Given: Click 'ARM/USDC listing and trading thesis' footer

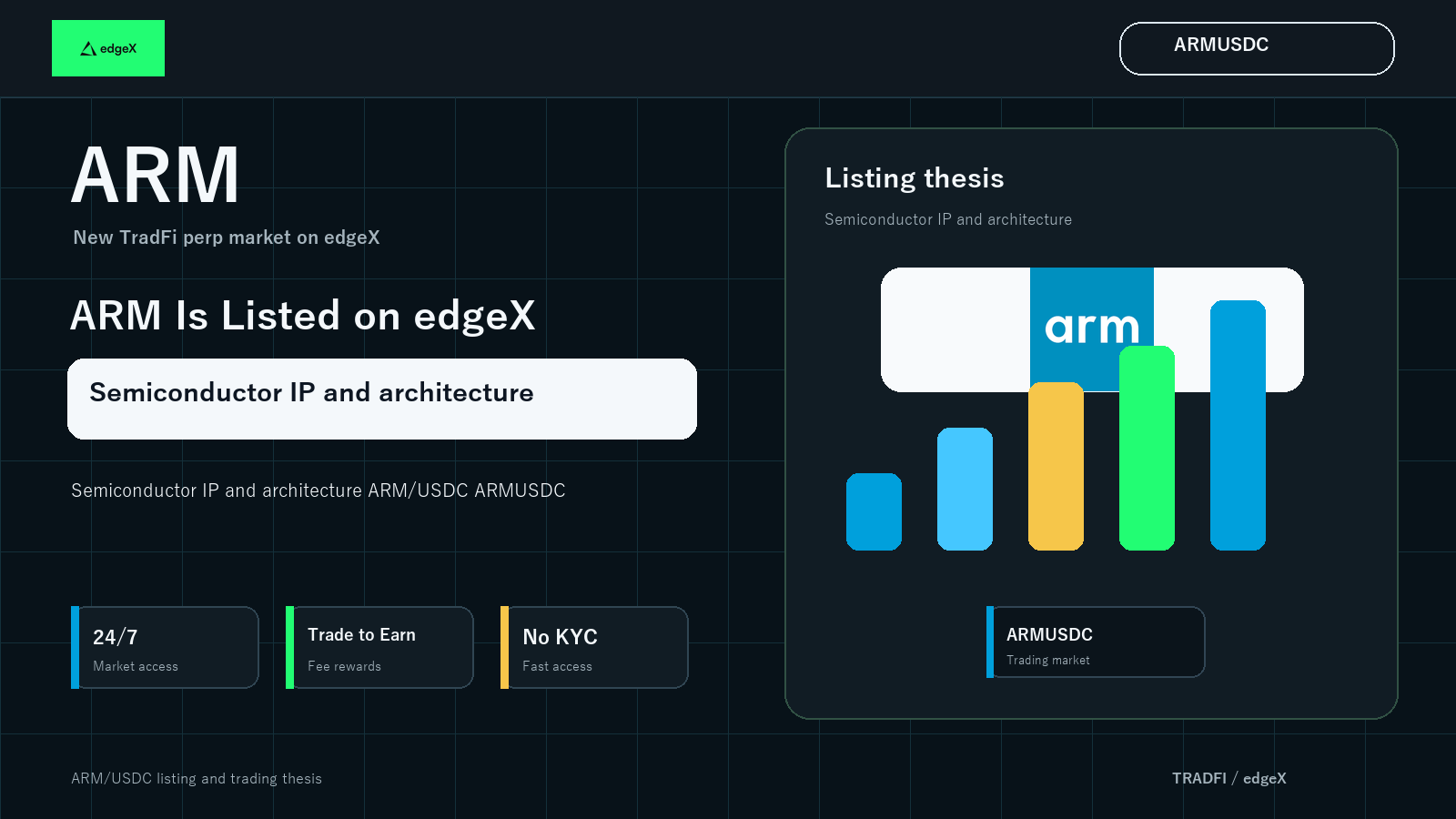Looking at the screenshot, I should (x=197, y=779).
